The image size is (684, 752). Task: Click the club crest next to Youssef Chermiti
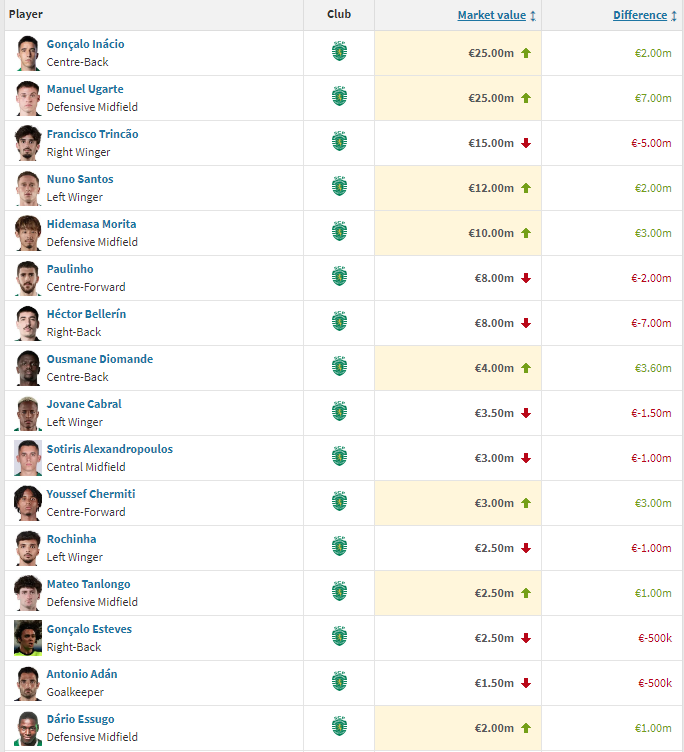(x=339, y=501)
